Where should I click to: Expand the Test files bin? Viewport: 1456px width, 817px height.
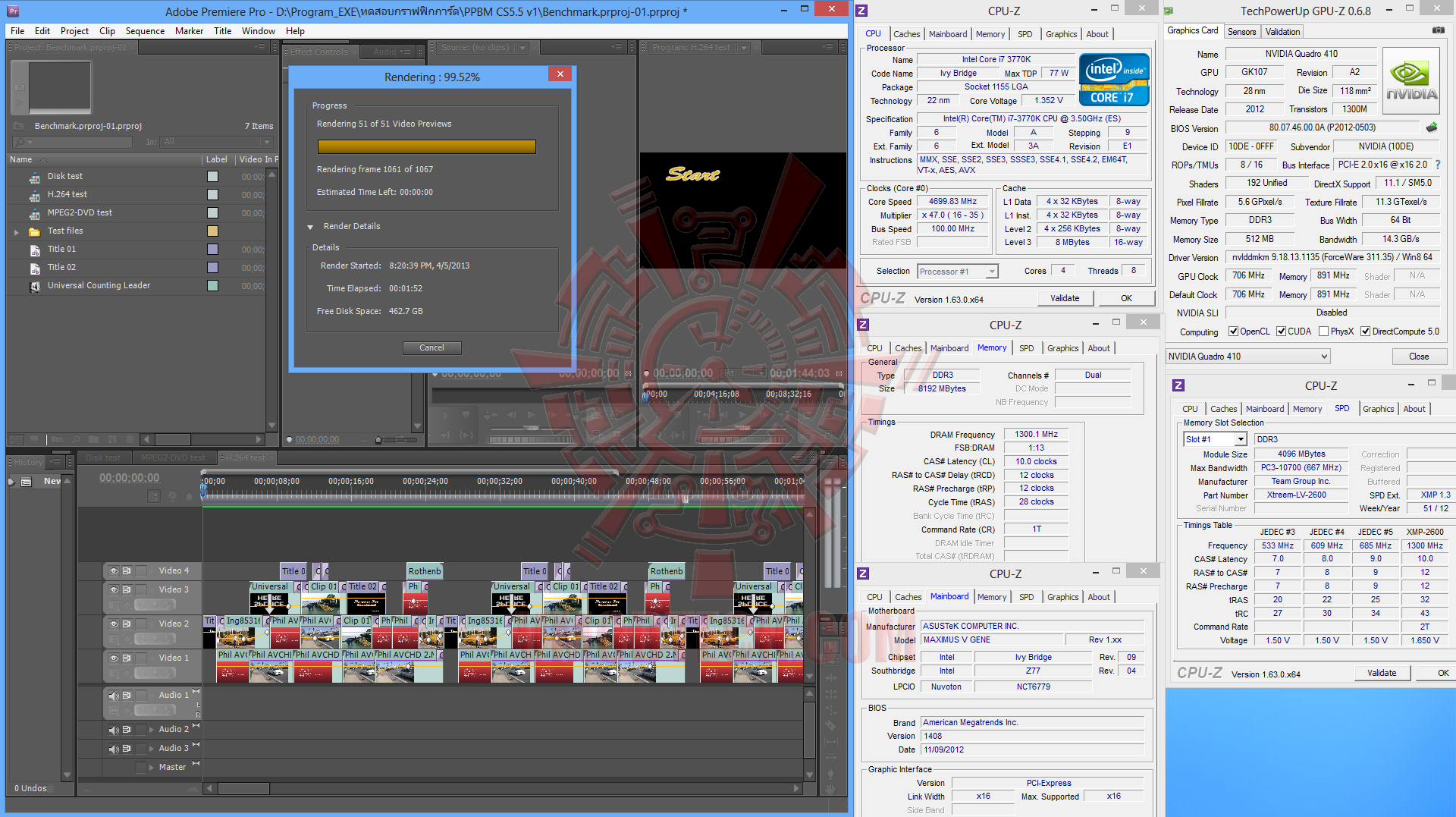pyautogui.click(x=17, y=231)
